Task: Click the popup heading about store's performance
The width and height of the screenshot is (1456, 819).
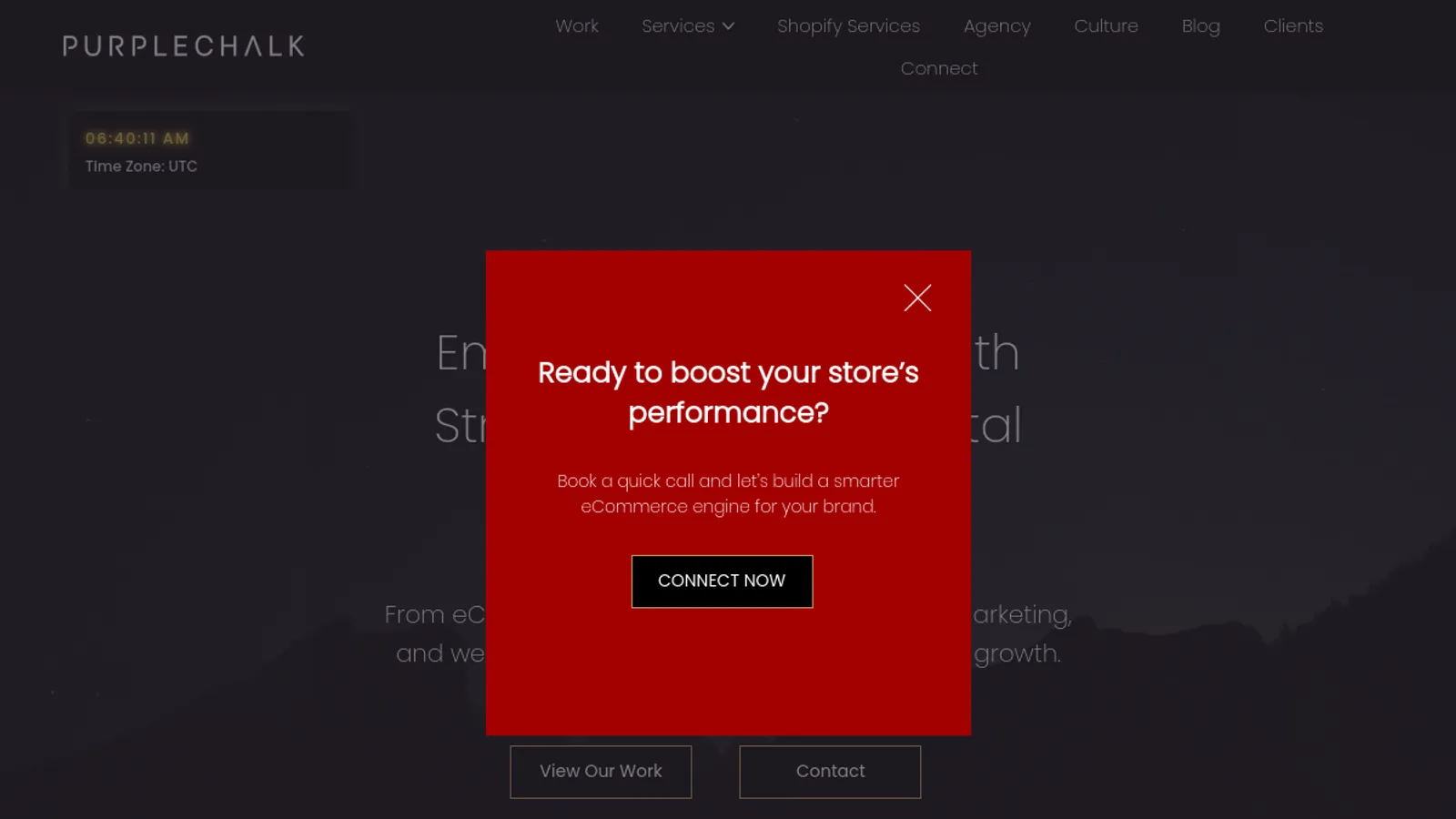Action: [728, 392]
